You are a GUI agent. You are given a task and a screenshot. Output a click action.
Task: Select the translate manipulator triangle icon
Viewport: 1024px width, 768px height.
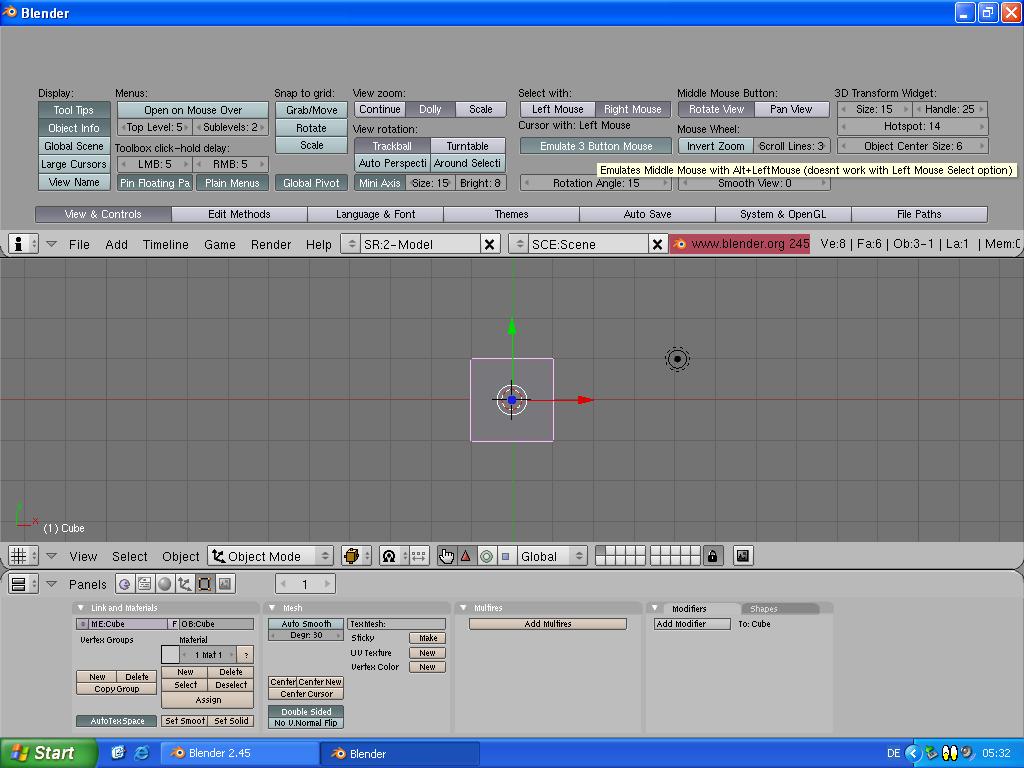tap(465, 556)
